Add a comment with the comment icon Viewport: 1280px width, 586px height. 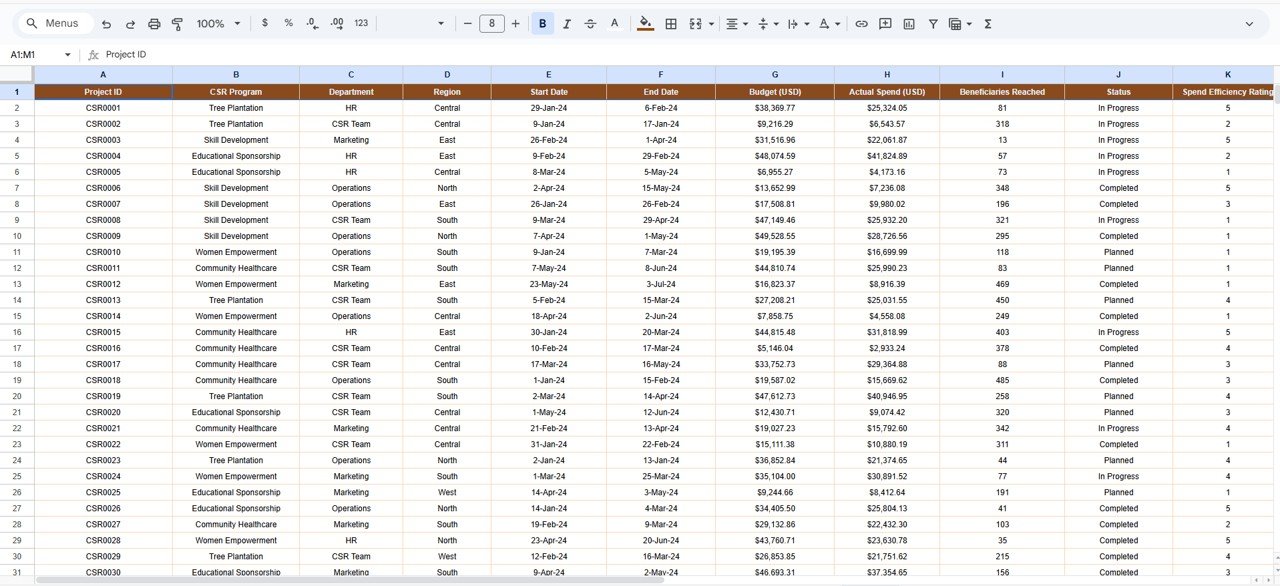tap(885, 23)
